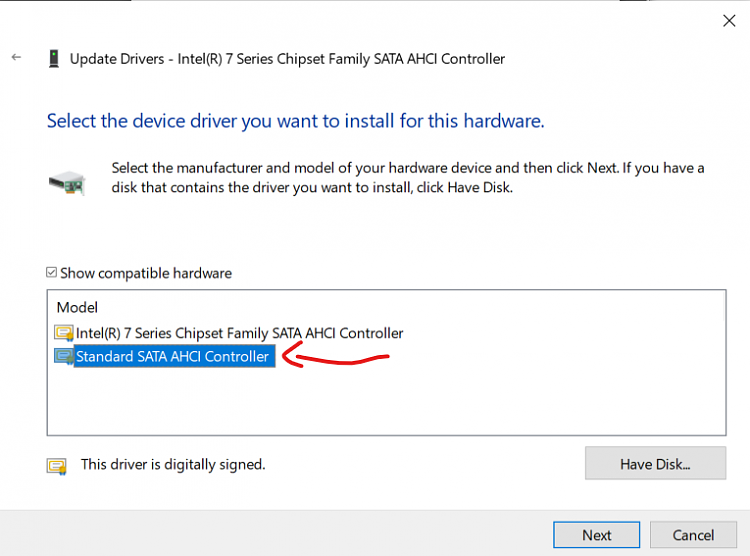Cancel the driver update
The width and height of the screenshot is (750, 556).
point(693,535)
